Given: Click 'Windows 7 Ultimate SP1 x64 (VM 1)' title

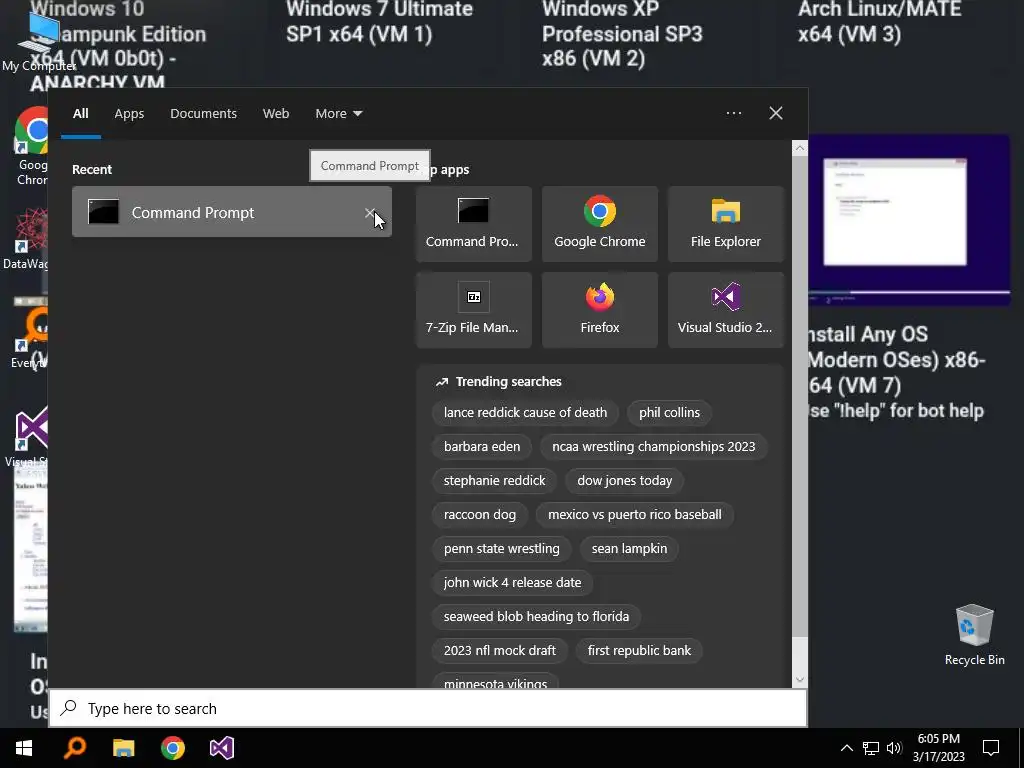Looking at the screenshot, I should pos(379,22).
